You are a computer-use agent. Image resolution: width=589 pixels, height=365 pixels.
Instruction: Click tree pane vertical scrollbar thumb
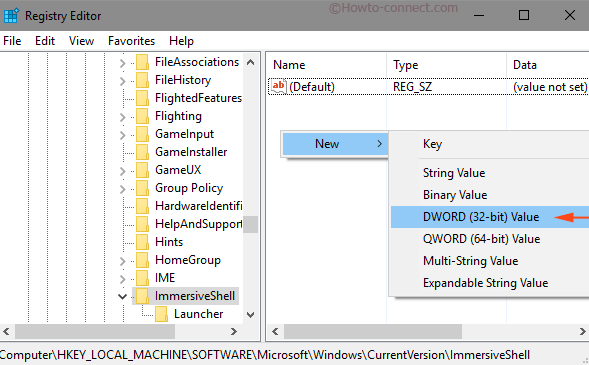[x=251, y=224]
